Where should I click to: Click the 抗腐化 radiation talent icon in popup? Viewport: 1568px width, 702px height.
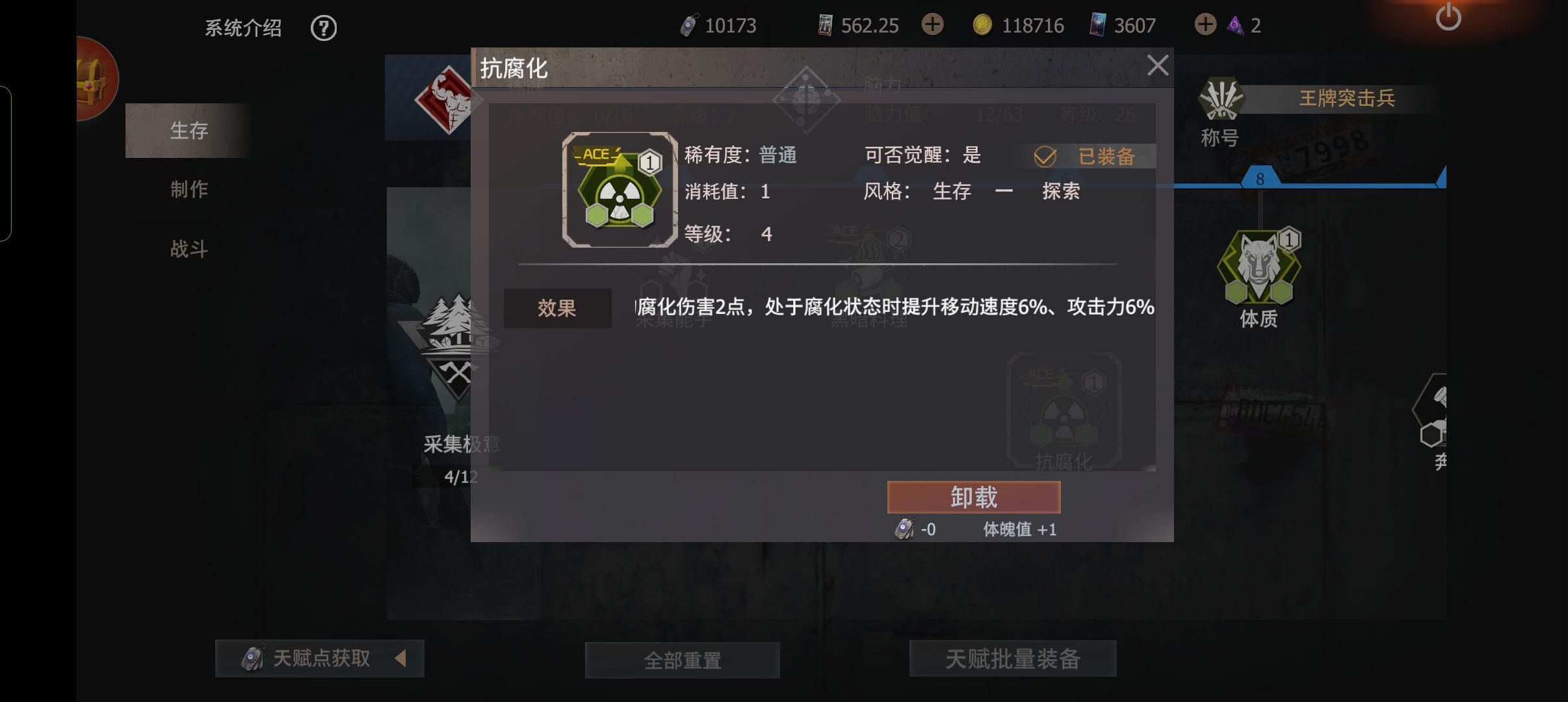620,190
